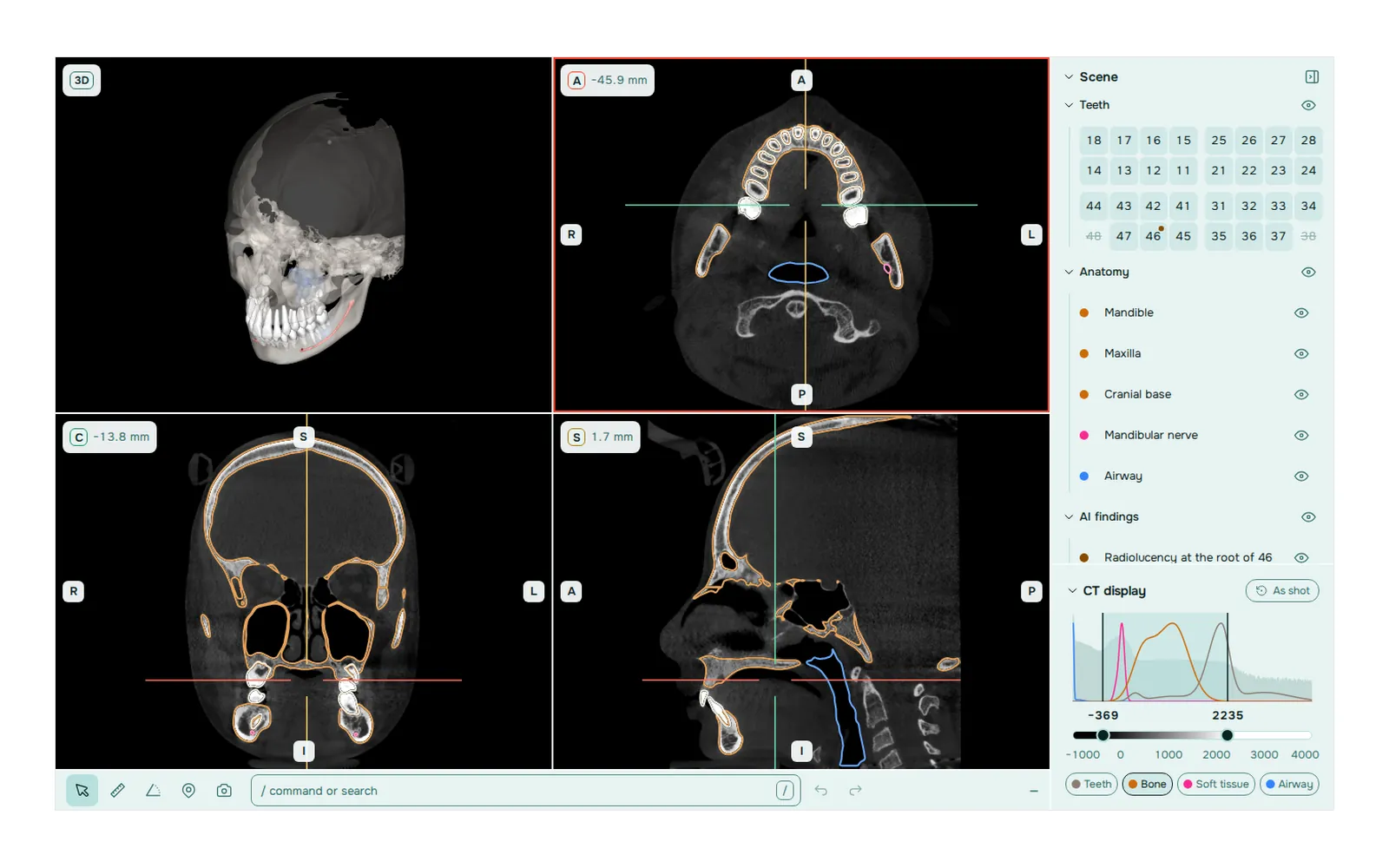Click the Airway blue color dot

pyautogui.click(x=1084, y=477)
